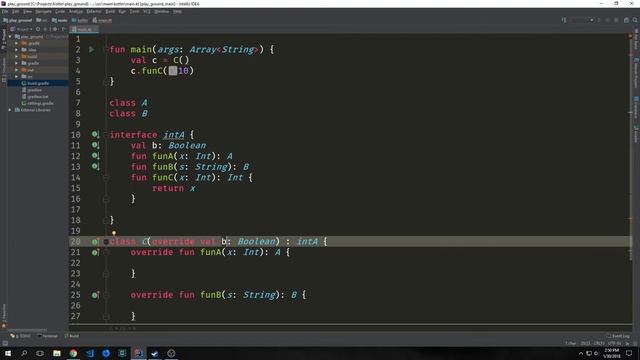Expand the External Libraries tree node
640x360 pixels.
click(10, 110)
